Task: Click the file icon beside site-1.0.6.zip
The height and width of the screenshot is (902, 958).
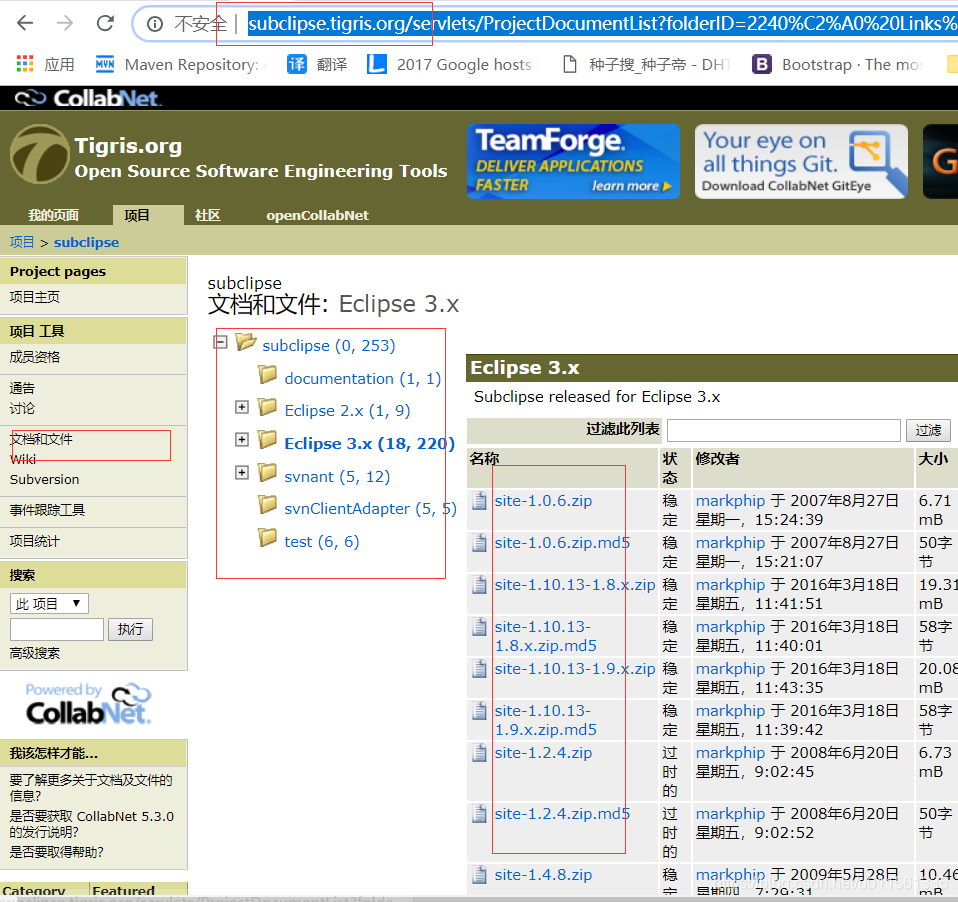Action: (x=480, y=500)
